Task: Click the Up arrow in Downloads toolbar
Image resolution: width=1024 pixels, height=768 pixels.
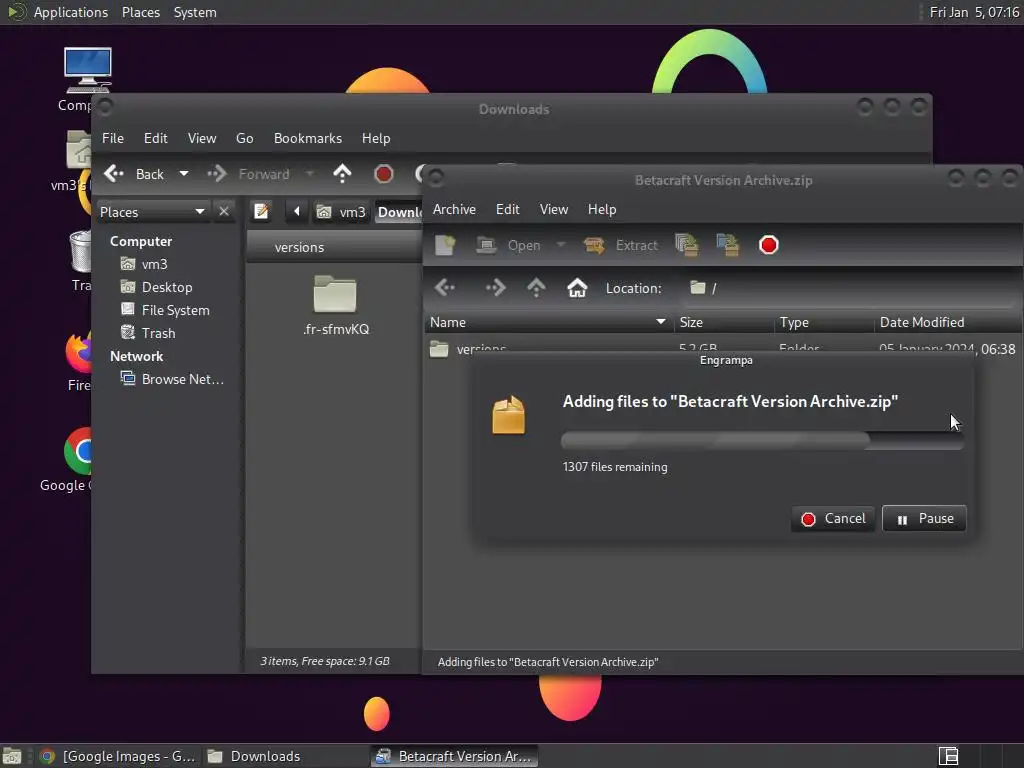Action: [342, 174]
